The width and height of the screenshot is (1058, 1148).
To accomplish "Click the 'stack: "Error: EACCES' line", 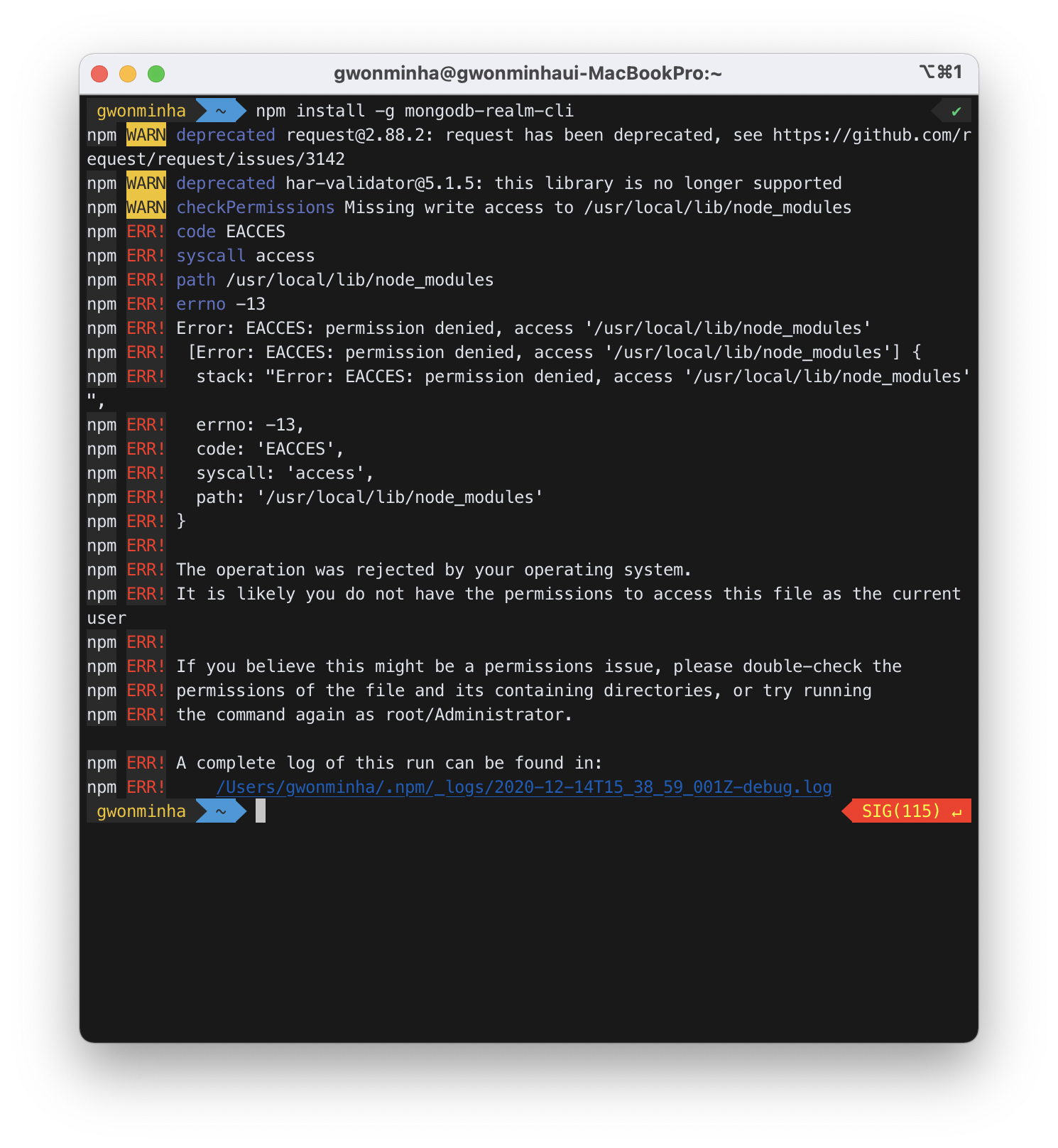I will click(x=584, y=377).
